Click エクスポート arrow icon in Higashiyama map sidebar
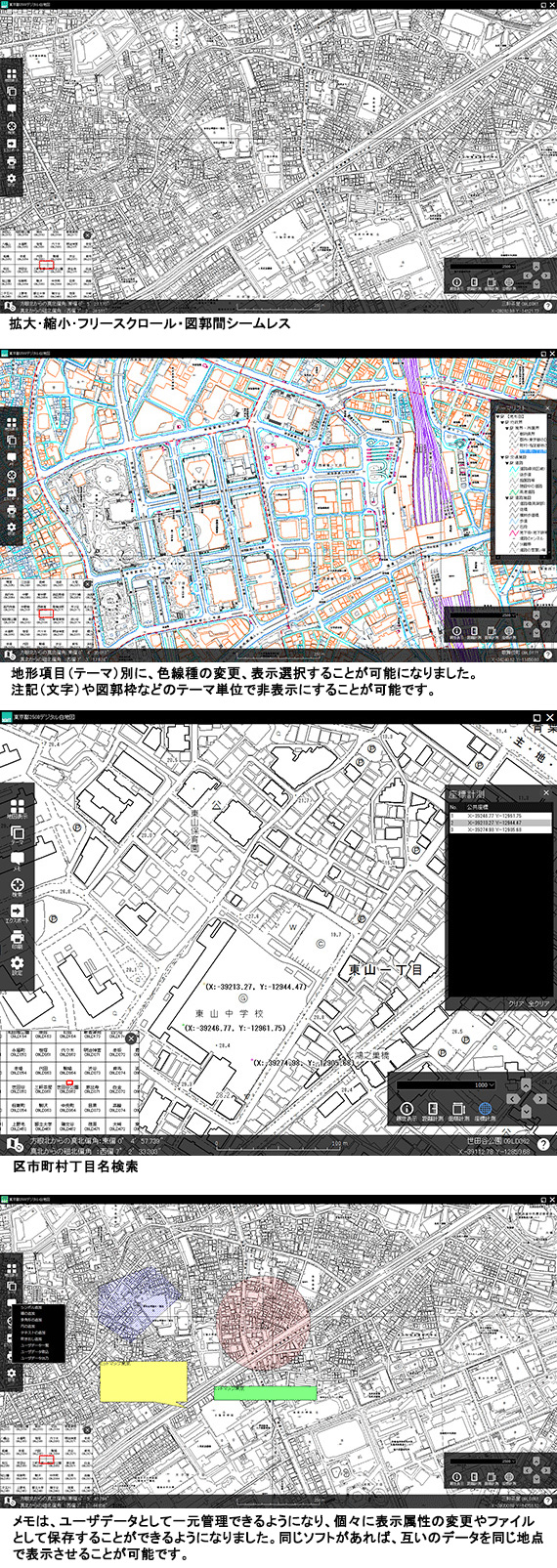557x1568 pixels. pyautogui.click(x=17, y=911)
